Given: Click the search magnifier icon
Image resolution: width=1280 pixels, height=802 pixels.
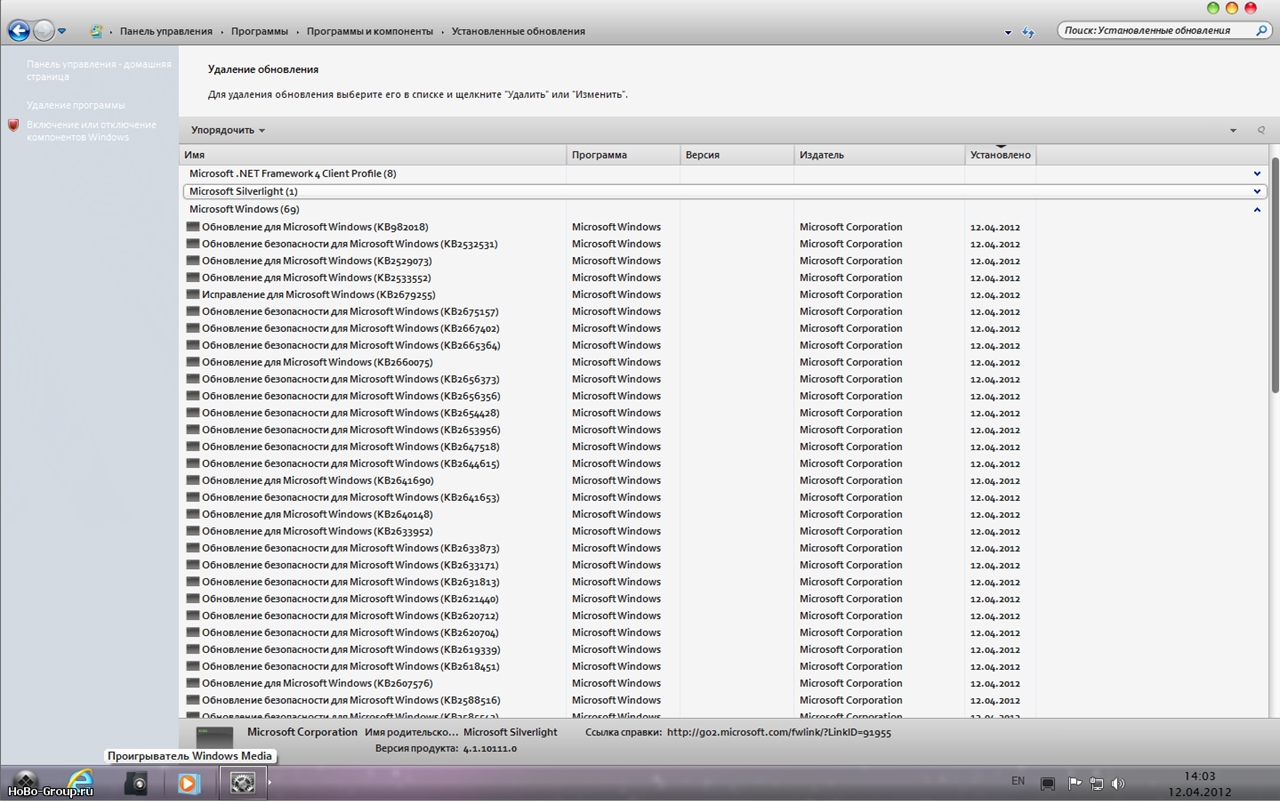Looking at the screenshot, I should point(1262,31).
